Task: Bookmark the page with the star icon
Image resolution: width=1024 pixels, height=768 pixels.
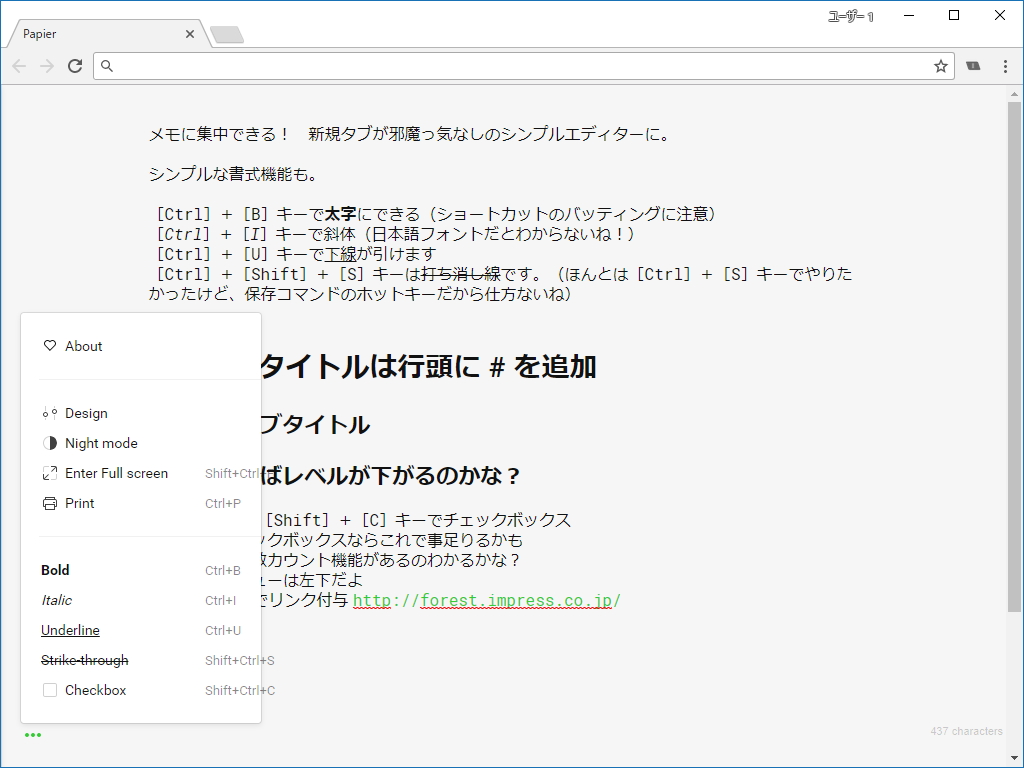Action: point(940,66)
